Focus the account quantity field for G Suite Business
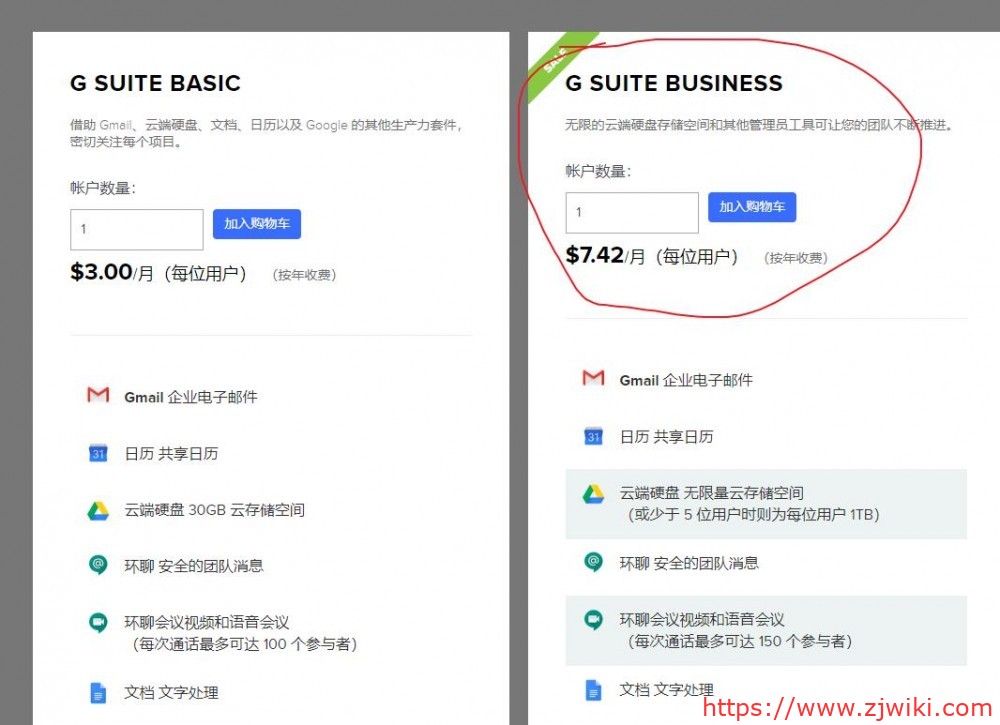The width and height of the screenshot is (1000, 725). 632,212
